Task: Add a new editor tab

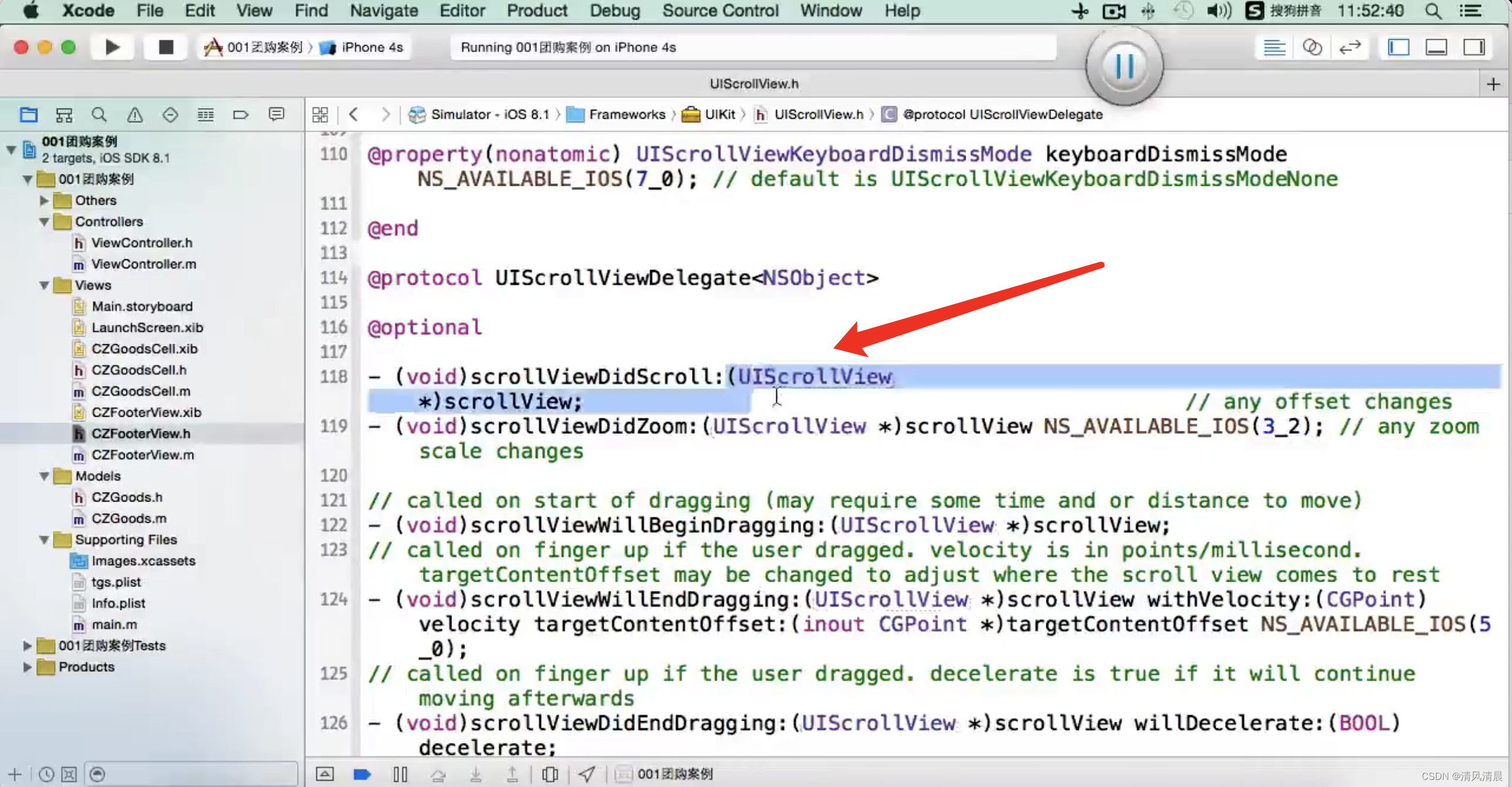Action: 1494,84
